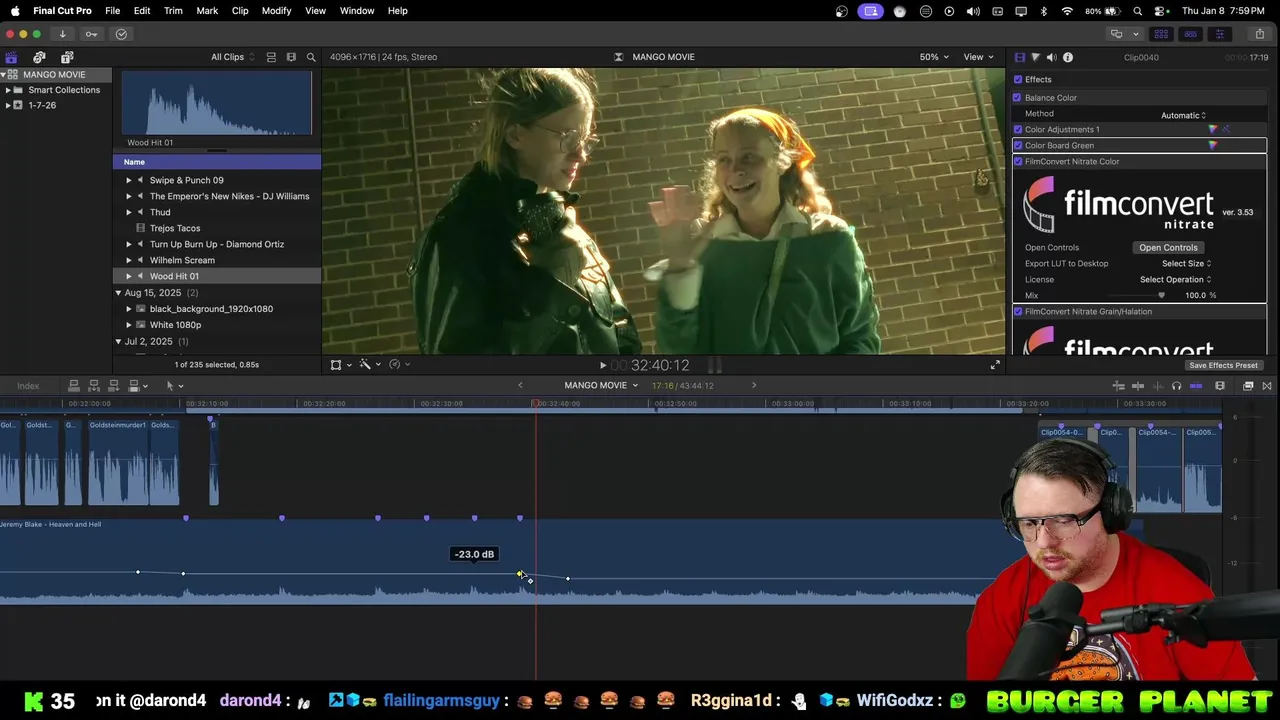The width and height of the screenshot is (1280, 720).
Task: Open the Transform tool popup in viewer
Action: click(340, 365)
